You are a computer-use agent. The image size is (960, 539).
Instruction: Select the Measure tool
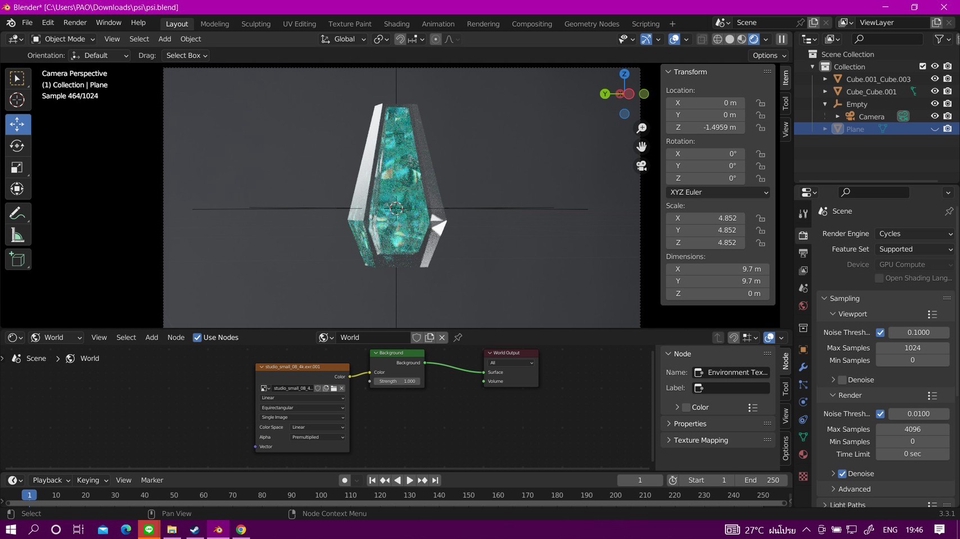[17, 236]
